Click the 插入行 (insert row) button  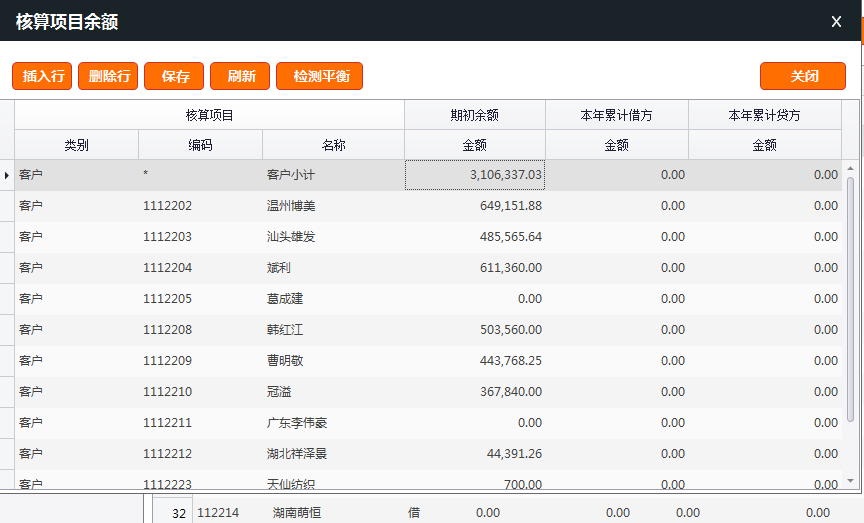[x=42, y=76]
